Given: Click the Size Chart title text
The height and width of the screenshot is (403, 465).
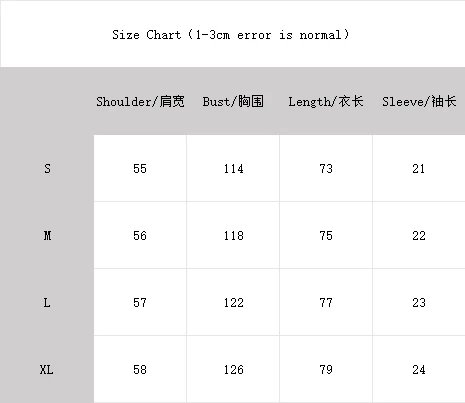Looking at the screenshot, I should click(x=231, y=35).
